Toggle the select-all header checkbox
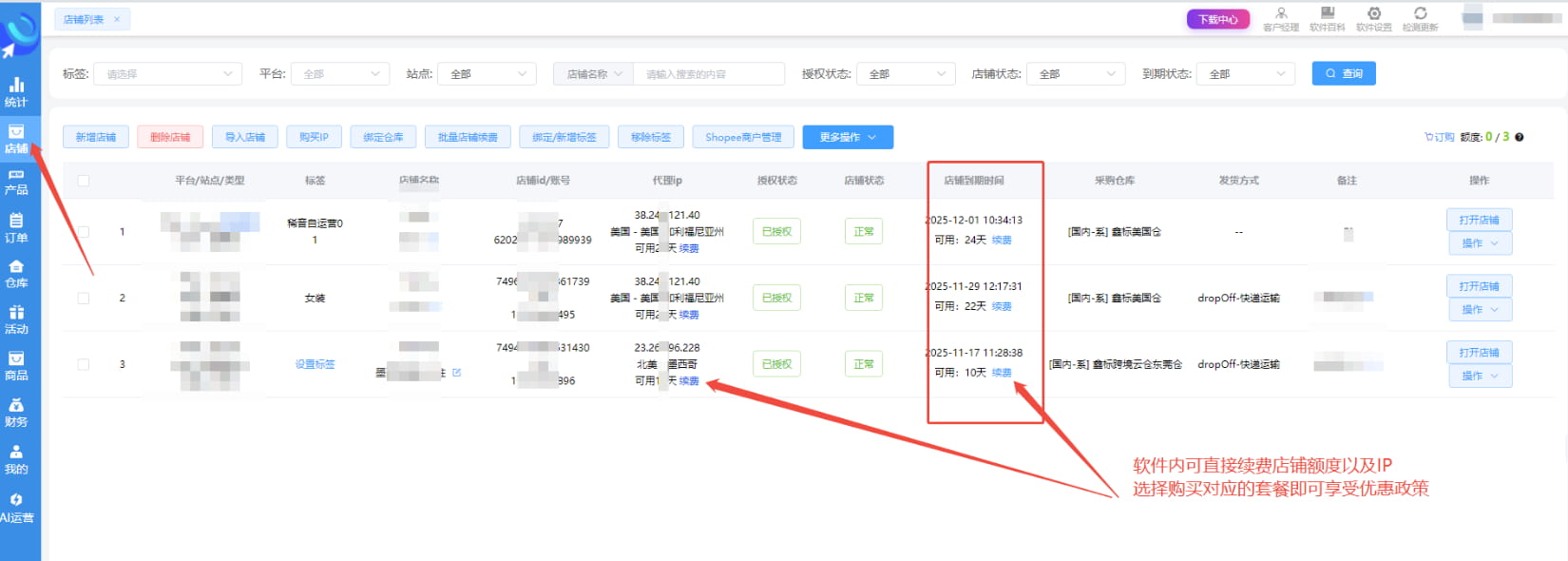 [x=84, y=181]
